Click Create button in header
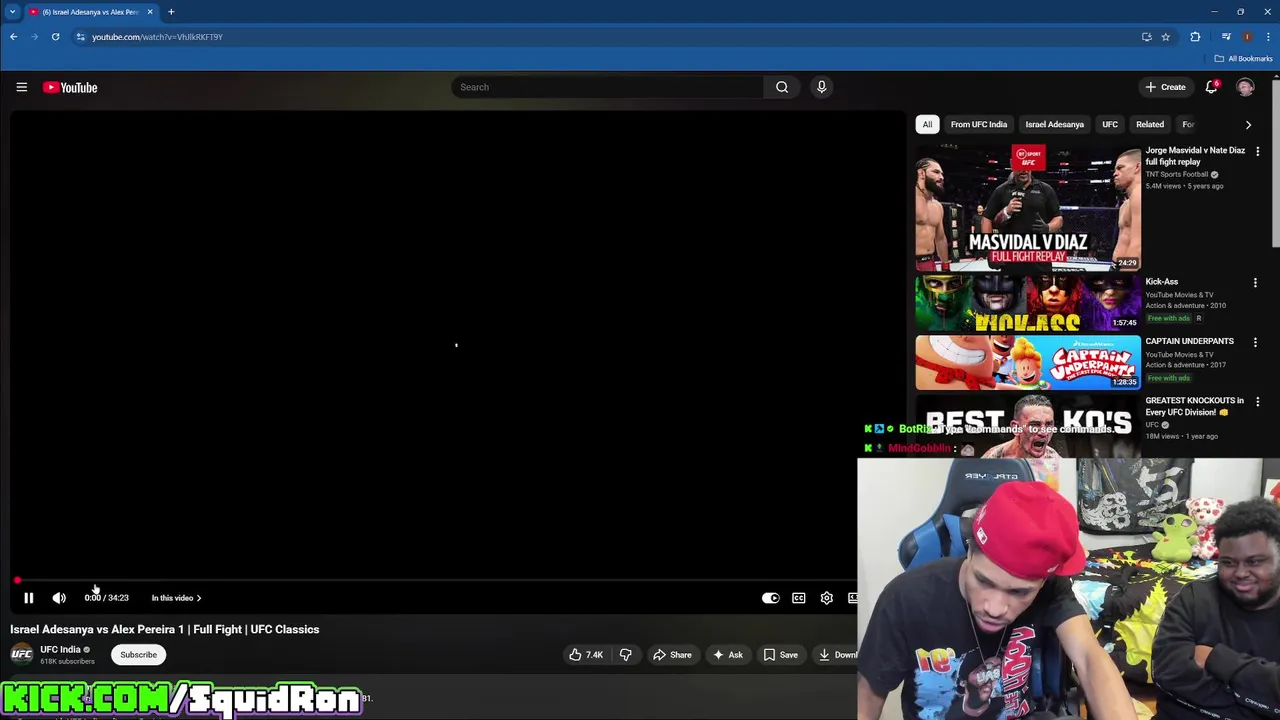The height and width of the screenshot is (720, 1280). [x=1165, y=87]
